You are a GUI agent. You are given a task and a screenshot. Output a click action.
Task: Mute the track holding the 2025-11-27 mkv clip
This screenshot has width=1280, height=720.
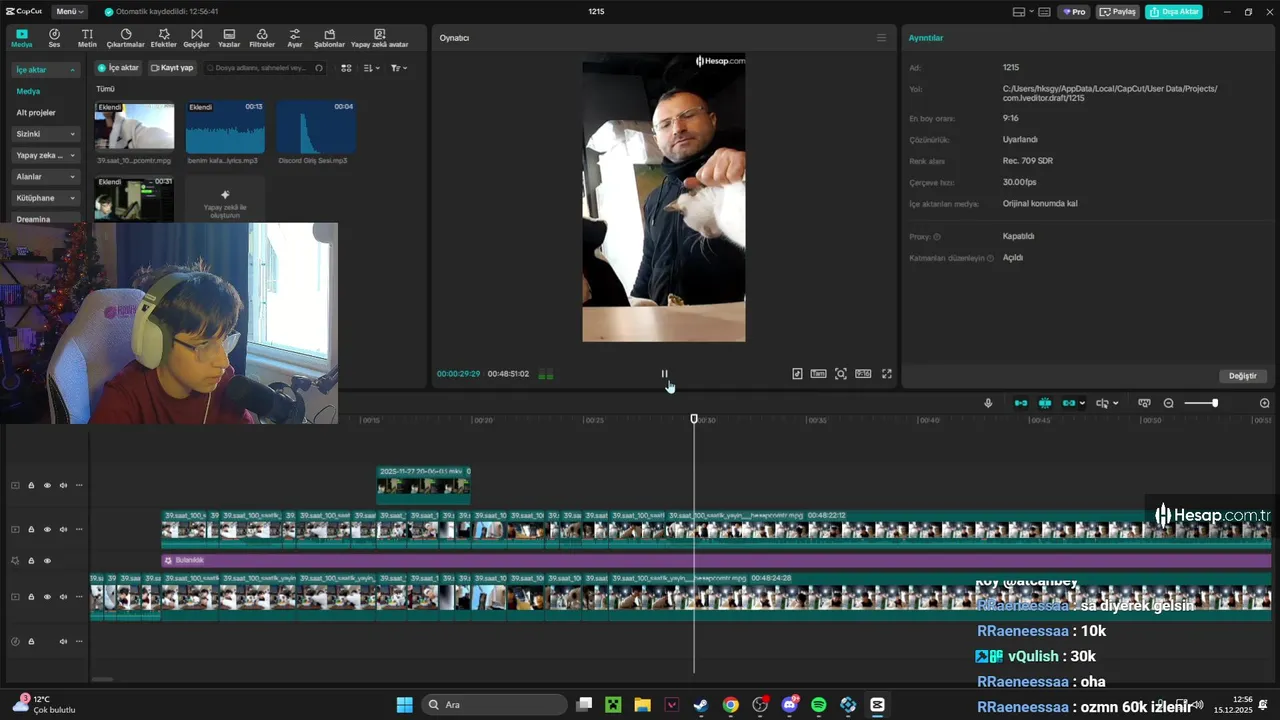click(x=63, y=485)
